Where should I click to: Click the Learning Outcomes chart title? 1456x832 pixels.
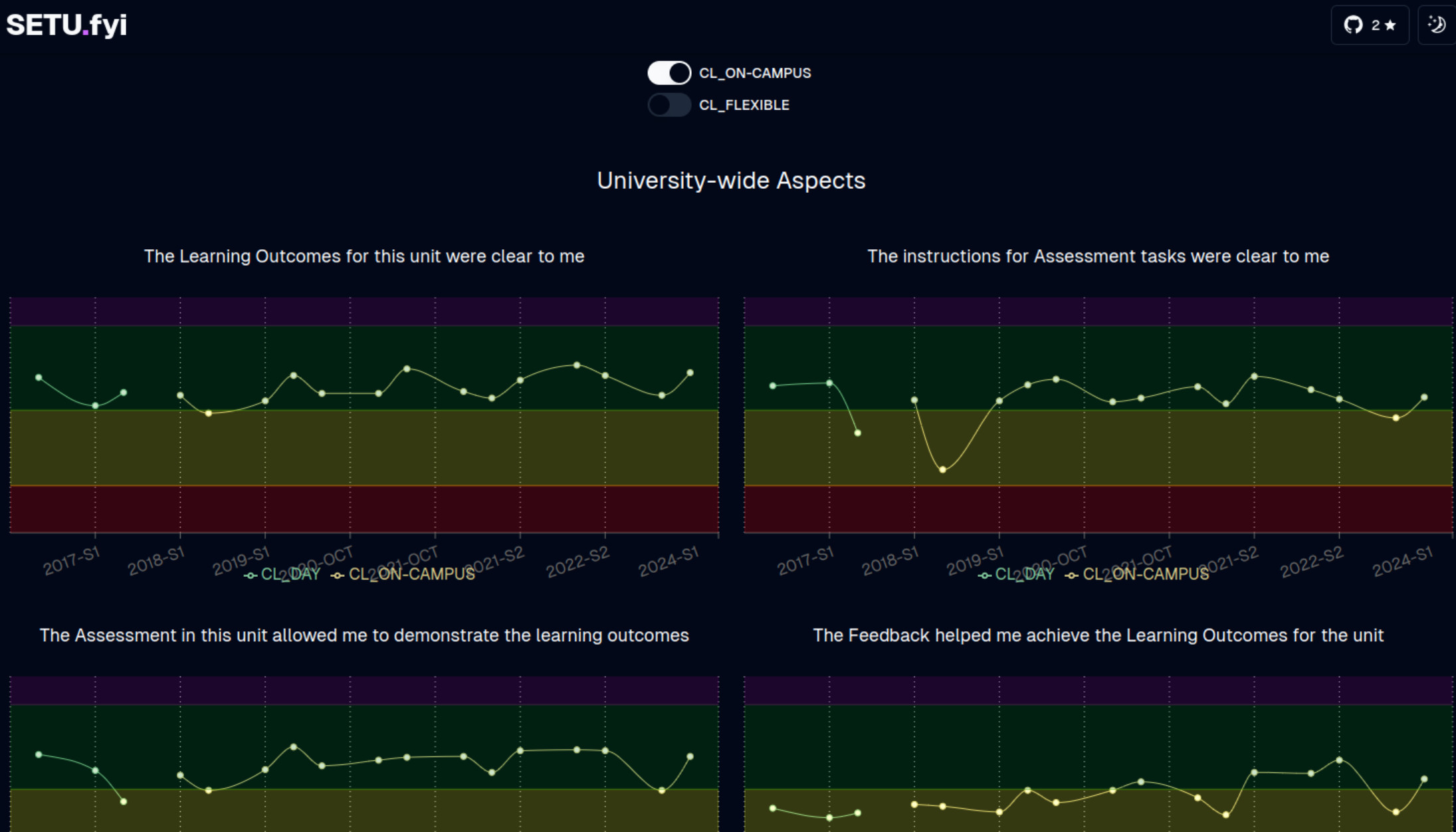[x=364, y=257]
